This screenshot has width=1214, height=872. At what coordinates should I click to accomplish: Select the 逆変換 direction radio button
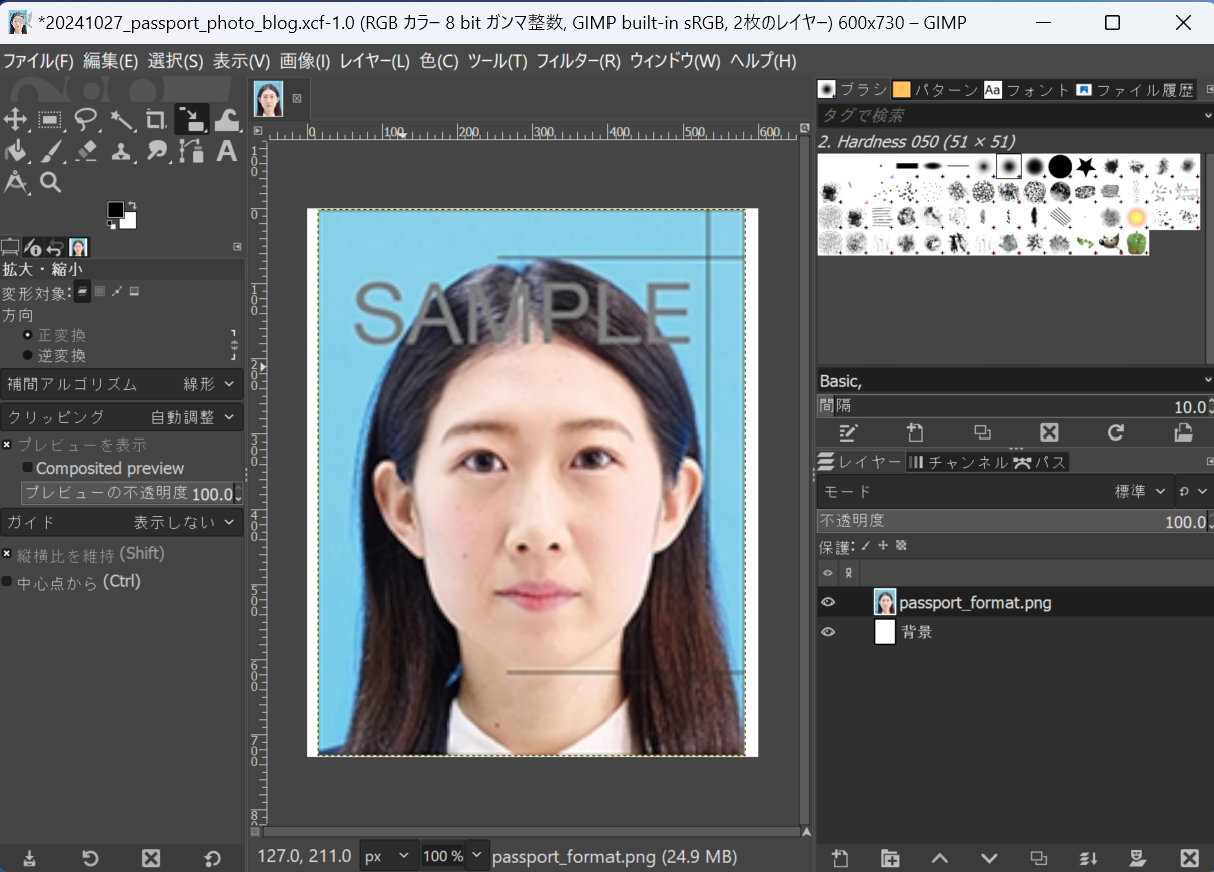click(x=28, y=355)
